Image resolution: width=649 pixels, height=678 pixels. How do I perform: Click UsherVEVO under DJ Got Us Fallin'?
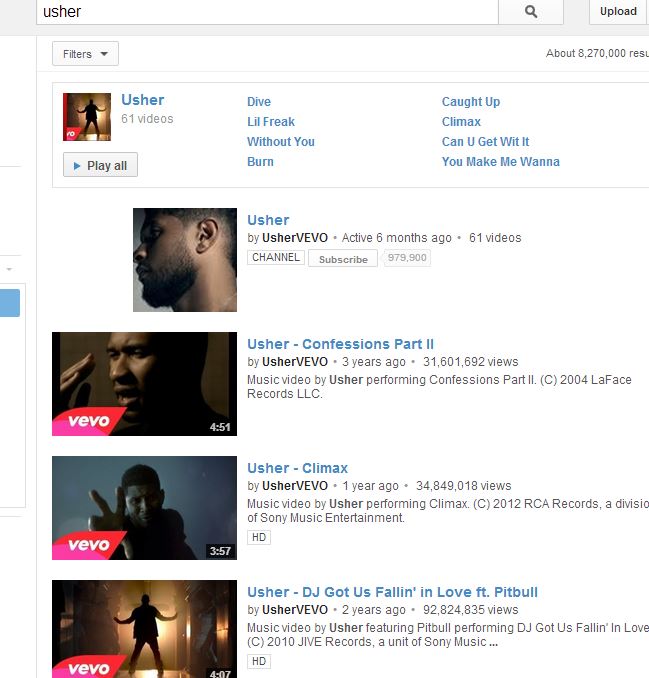[295, 610]
